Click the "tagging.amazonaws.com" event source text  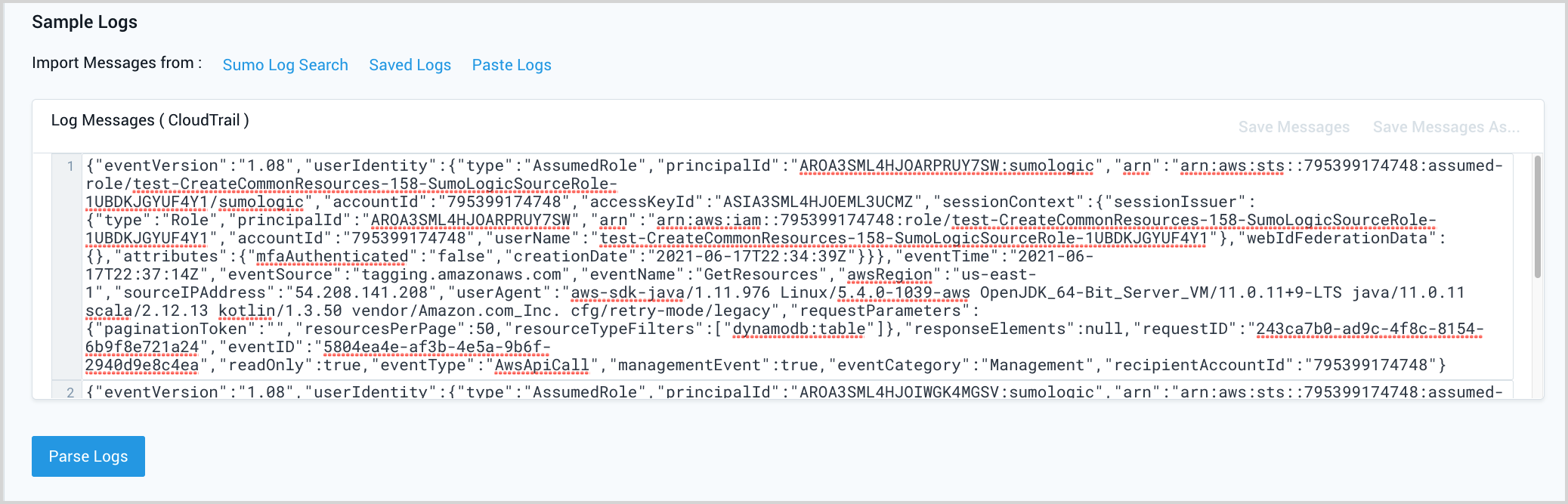point(462,275)
